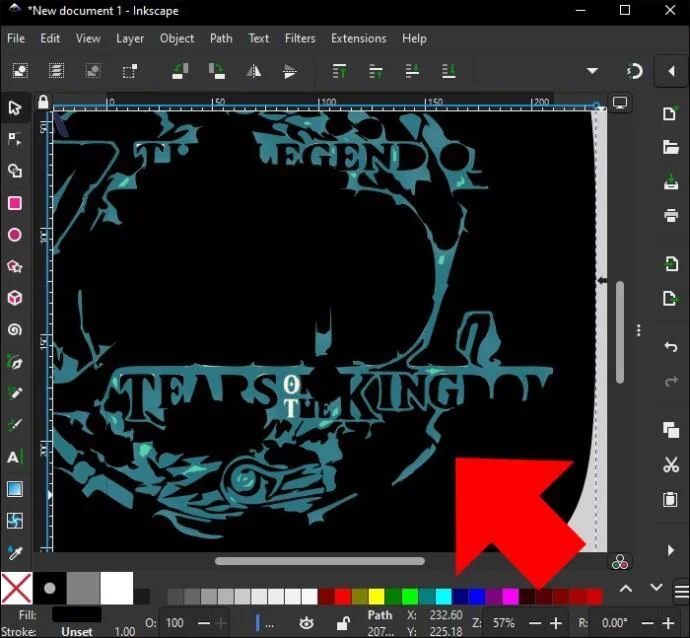Raise selection to top
The image size is (690, 638).
coord(339,71)
